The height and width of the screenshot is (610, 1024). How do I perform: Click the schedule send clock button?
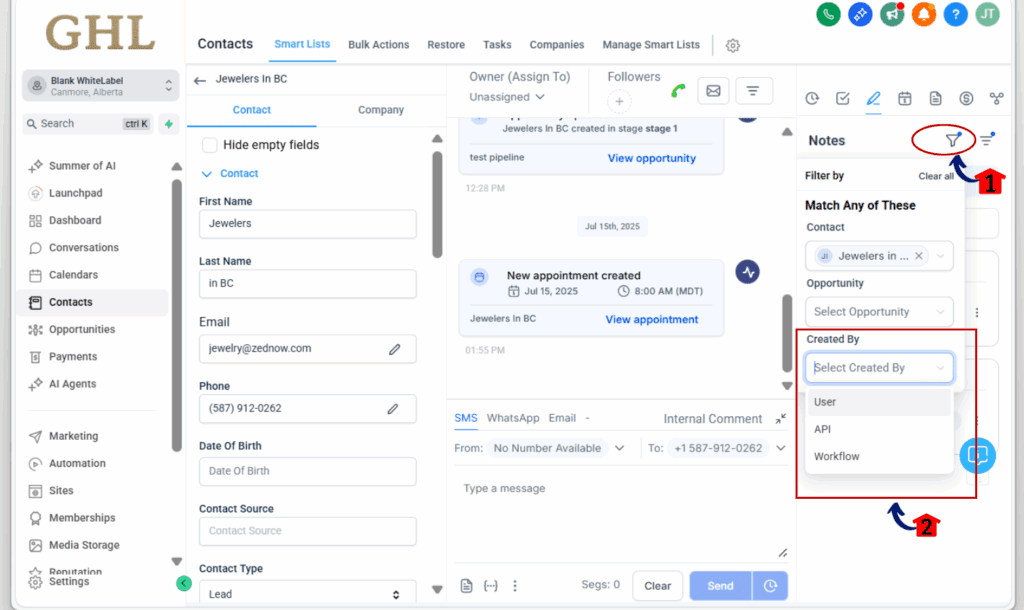coord(771,586)
